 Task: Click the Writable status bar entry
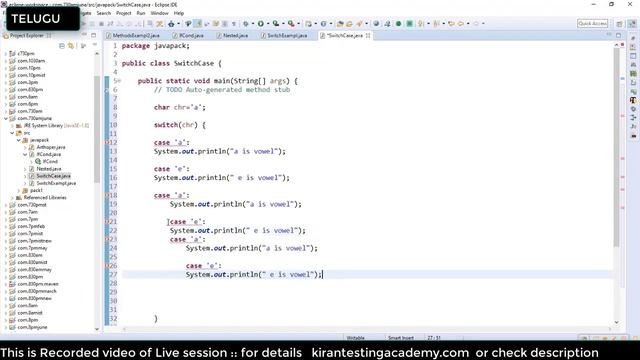click(355, 338)
